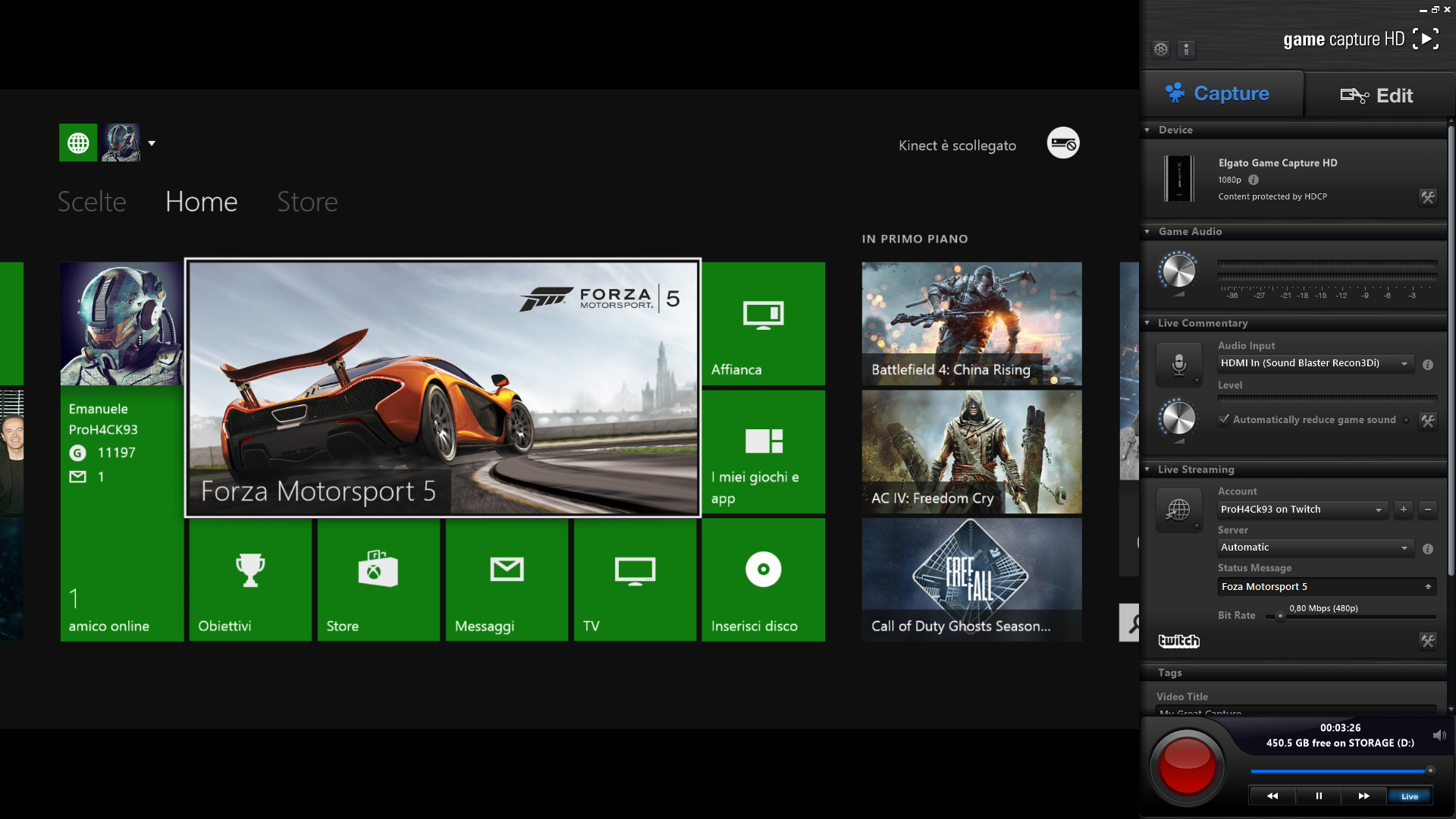The image size is (1456, 819).
Task: Jump to Live playback
Action: point(1410,796)
